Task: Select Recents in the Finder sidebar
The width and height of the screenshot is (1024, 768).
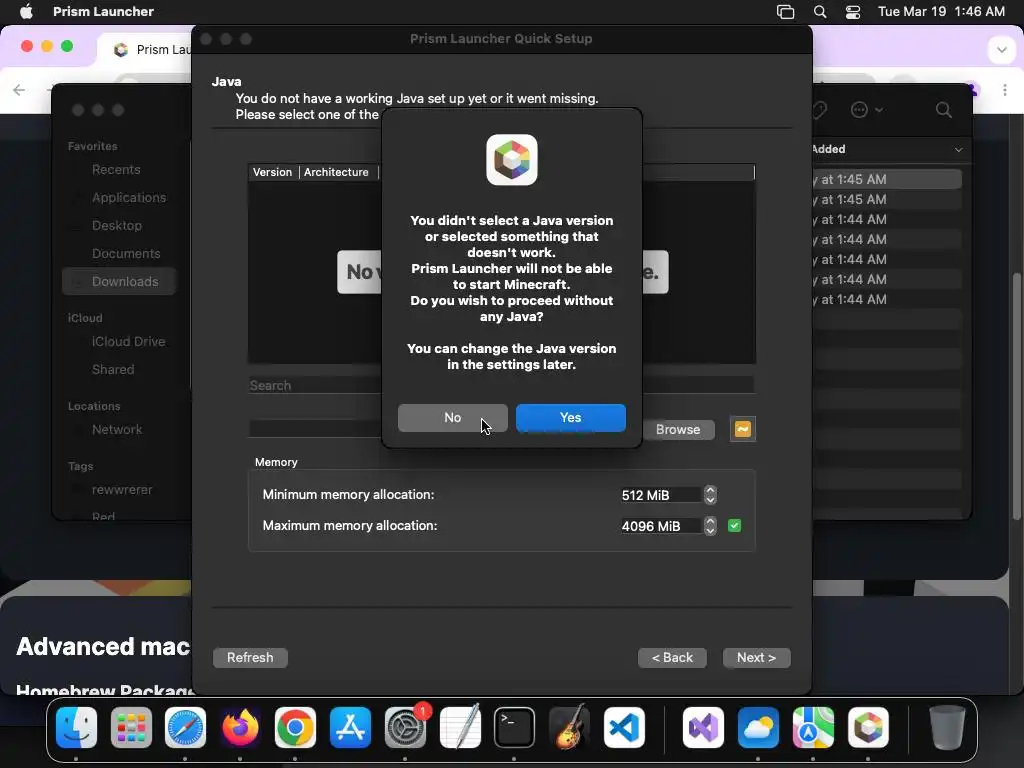Action: point(116,169)
